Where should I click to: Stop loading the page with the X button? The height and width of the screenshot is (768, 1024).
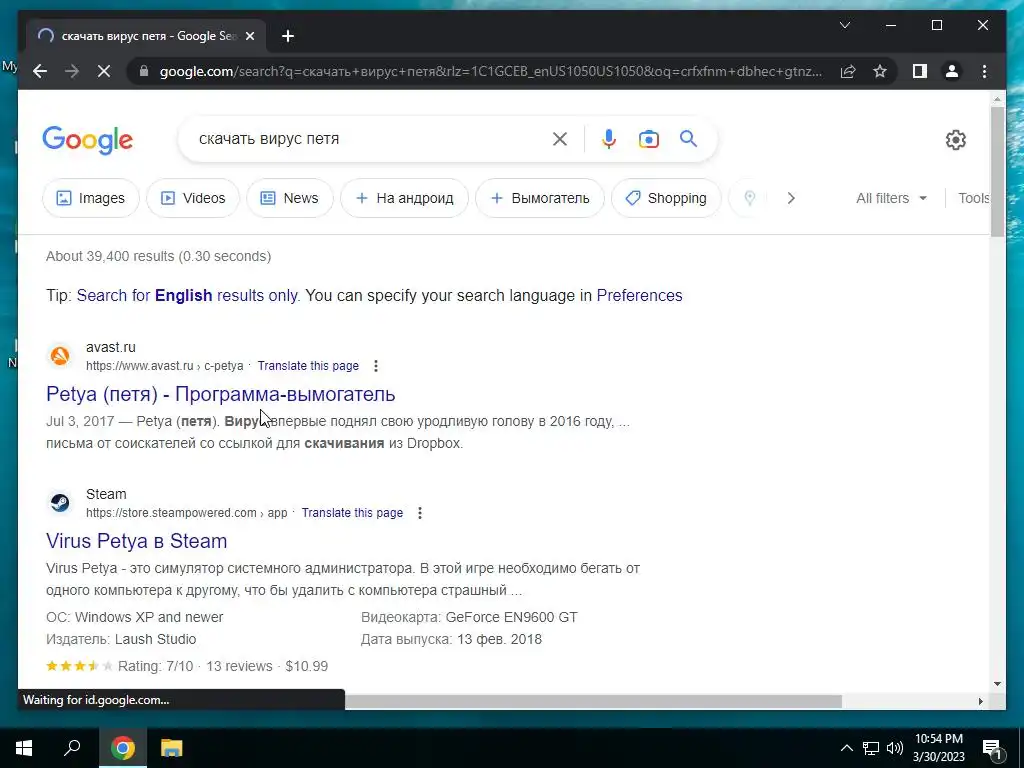104,71
